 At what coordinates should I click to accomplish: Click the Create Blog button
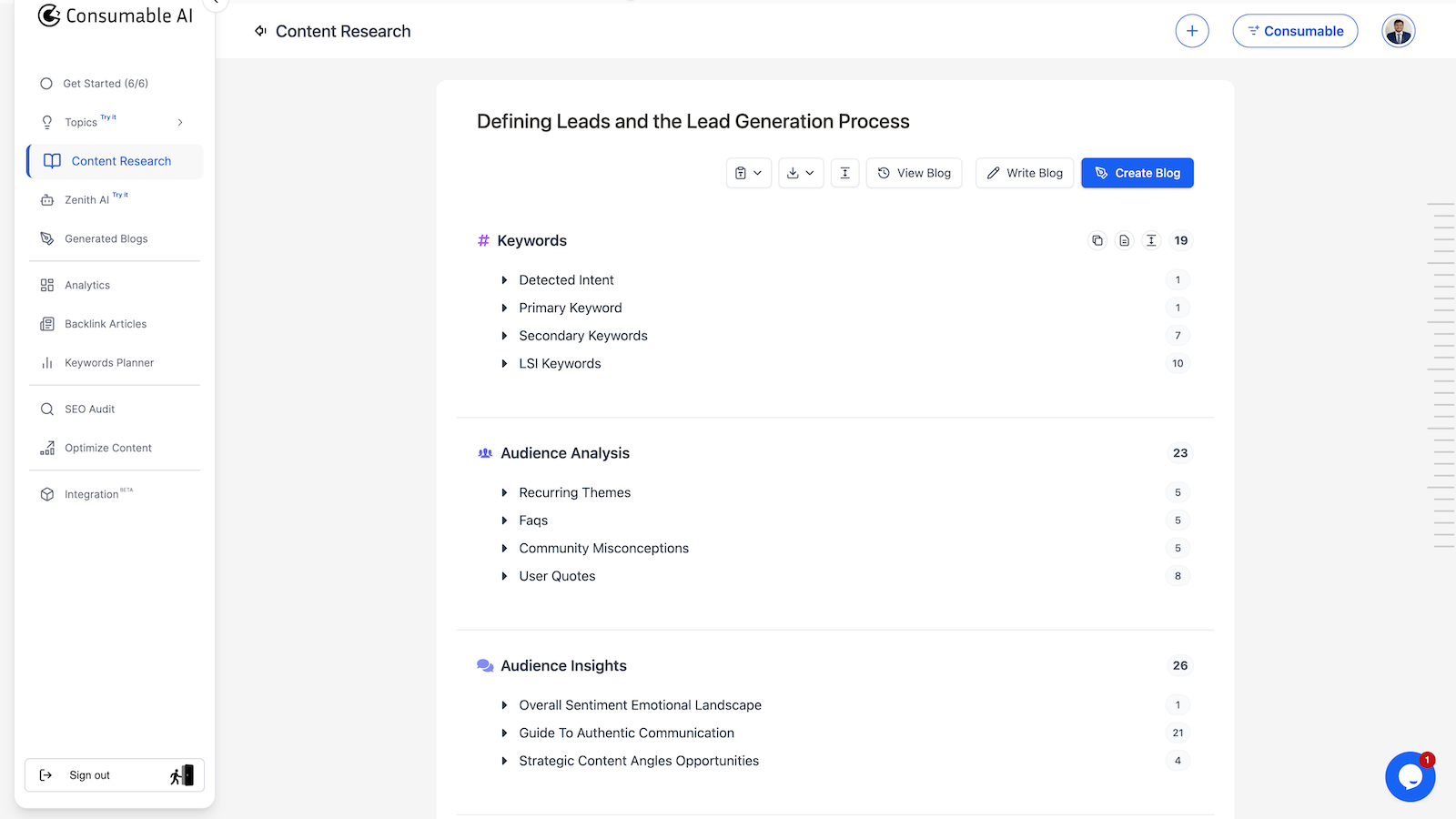pos(1137,173)
